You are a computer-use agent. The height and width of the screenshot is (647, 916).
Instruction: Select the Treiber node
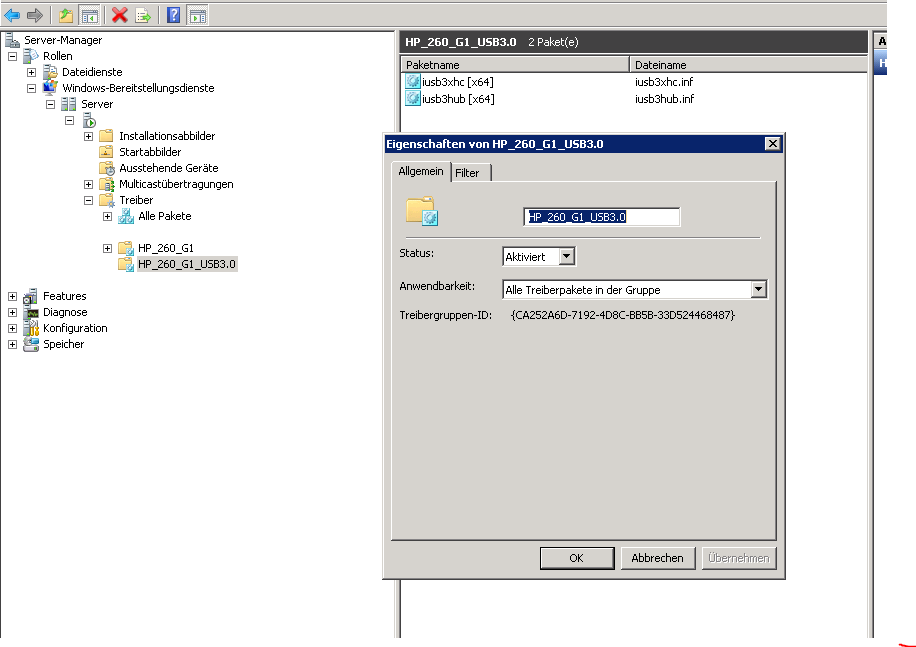(136, 200)
